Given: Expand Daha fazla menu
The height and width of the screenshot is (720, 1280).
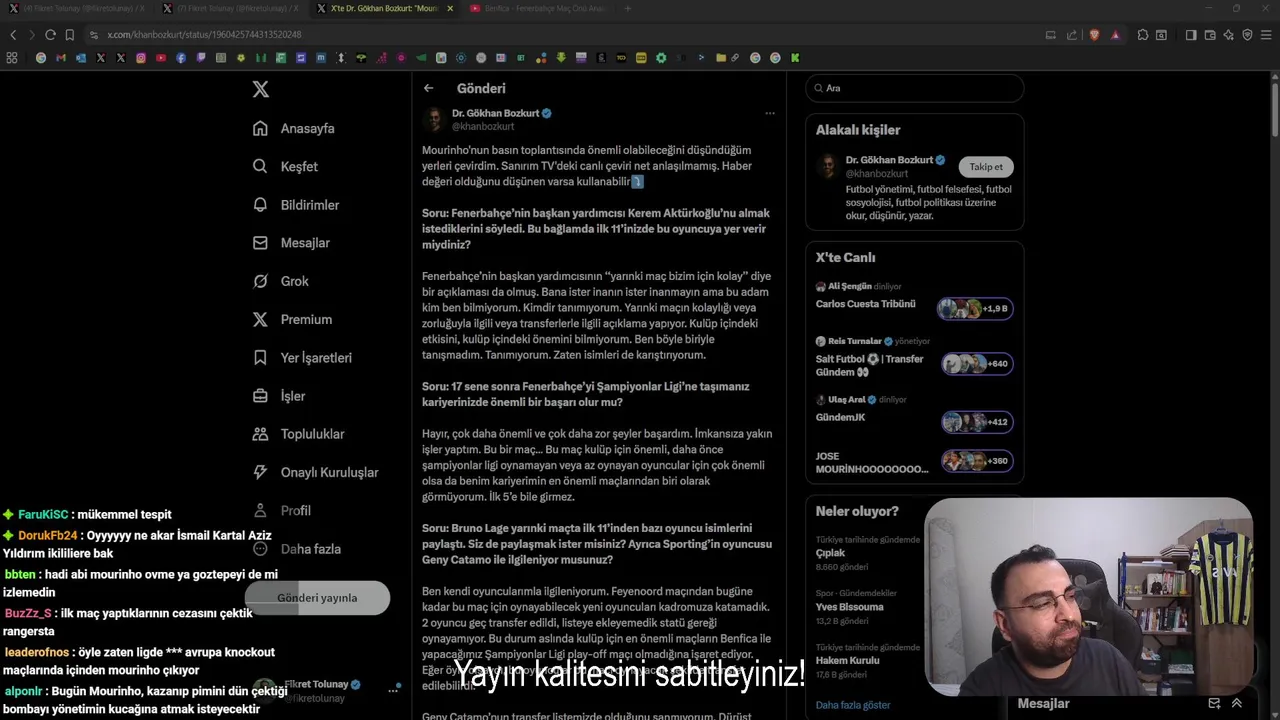Looking at the screenshot, I should (296, 549).
